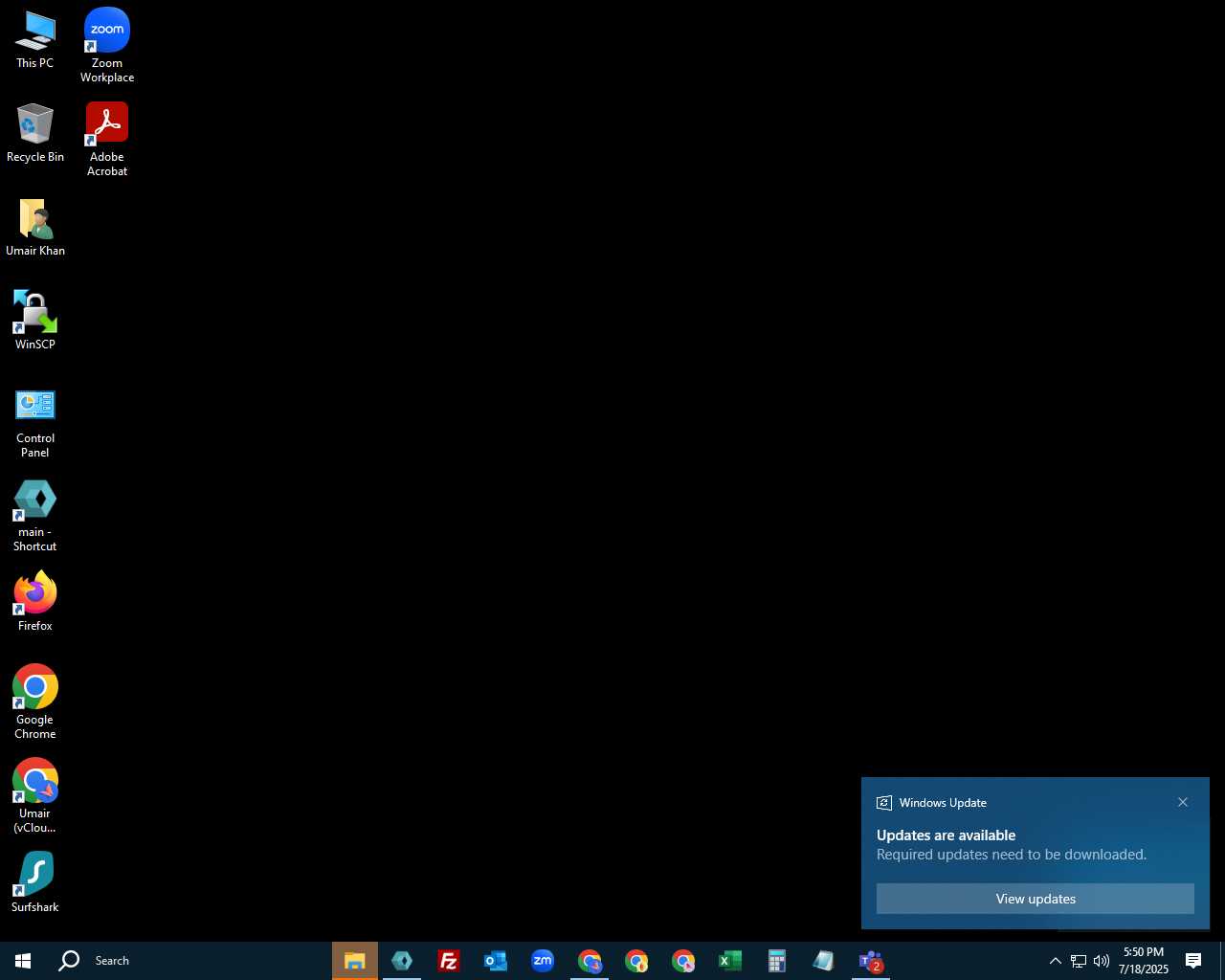Click the 'Updates are available' notification text
Screen dimensions: 1225x980
coord(947,835)
